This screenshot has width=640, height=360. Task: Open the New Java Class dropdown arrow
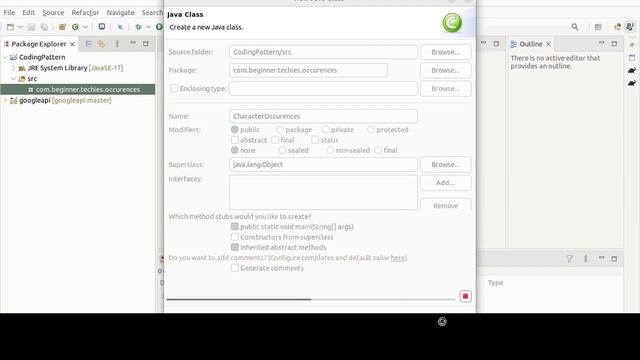tap(85, 27)
